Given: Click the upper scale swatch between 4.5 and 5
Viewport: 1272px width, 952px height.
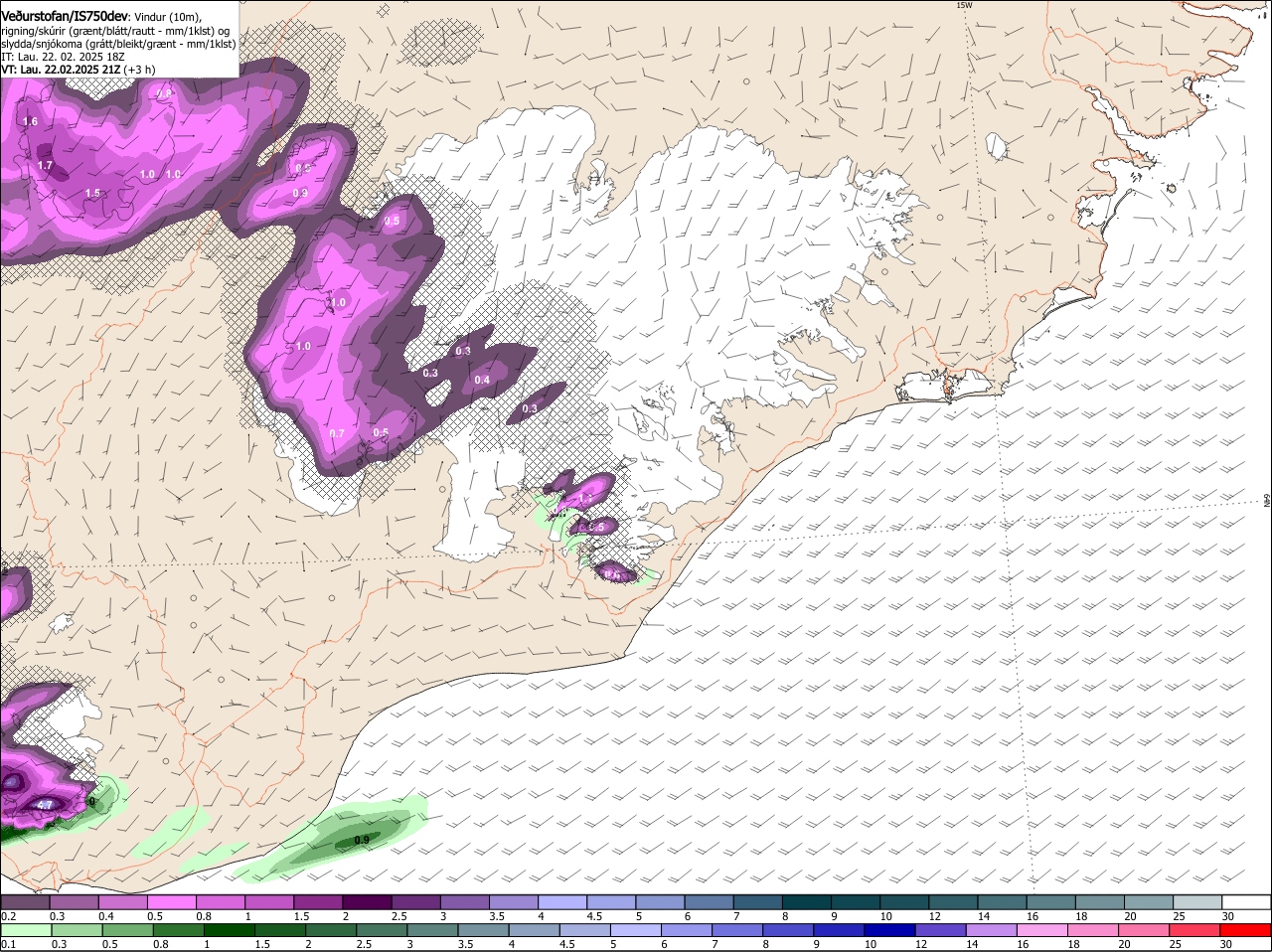Looking at the screenshot, I should pos(609,901).
